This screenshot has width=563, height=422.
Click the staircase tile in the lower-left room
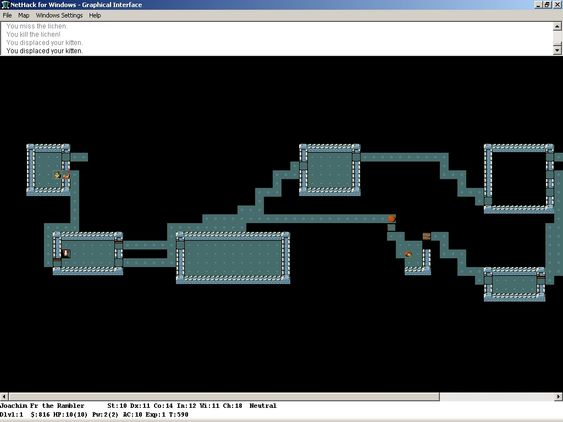[x=66, y=254]
